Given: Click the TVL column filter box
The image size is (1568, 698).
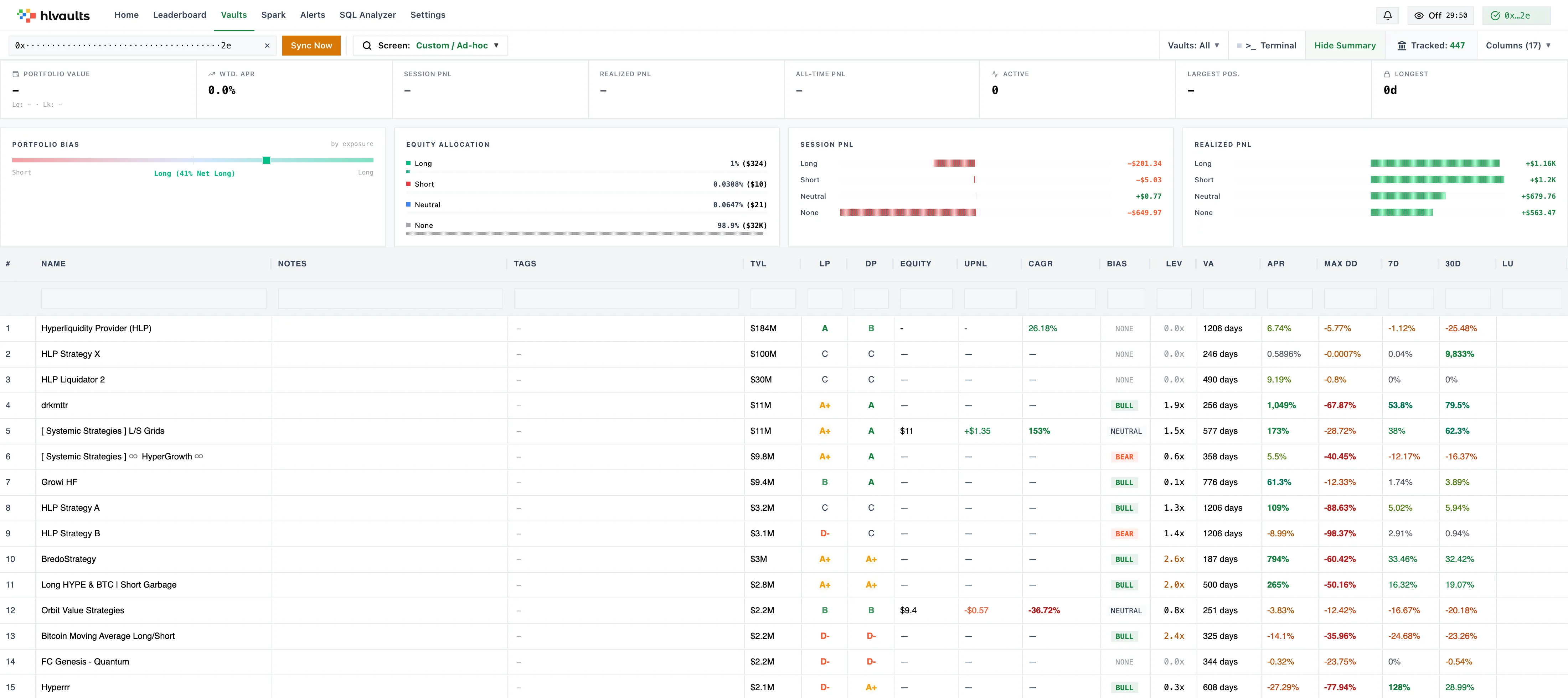Looking at the screenshot, I should click(773, 299).
